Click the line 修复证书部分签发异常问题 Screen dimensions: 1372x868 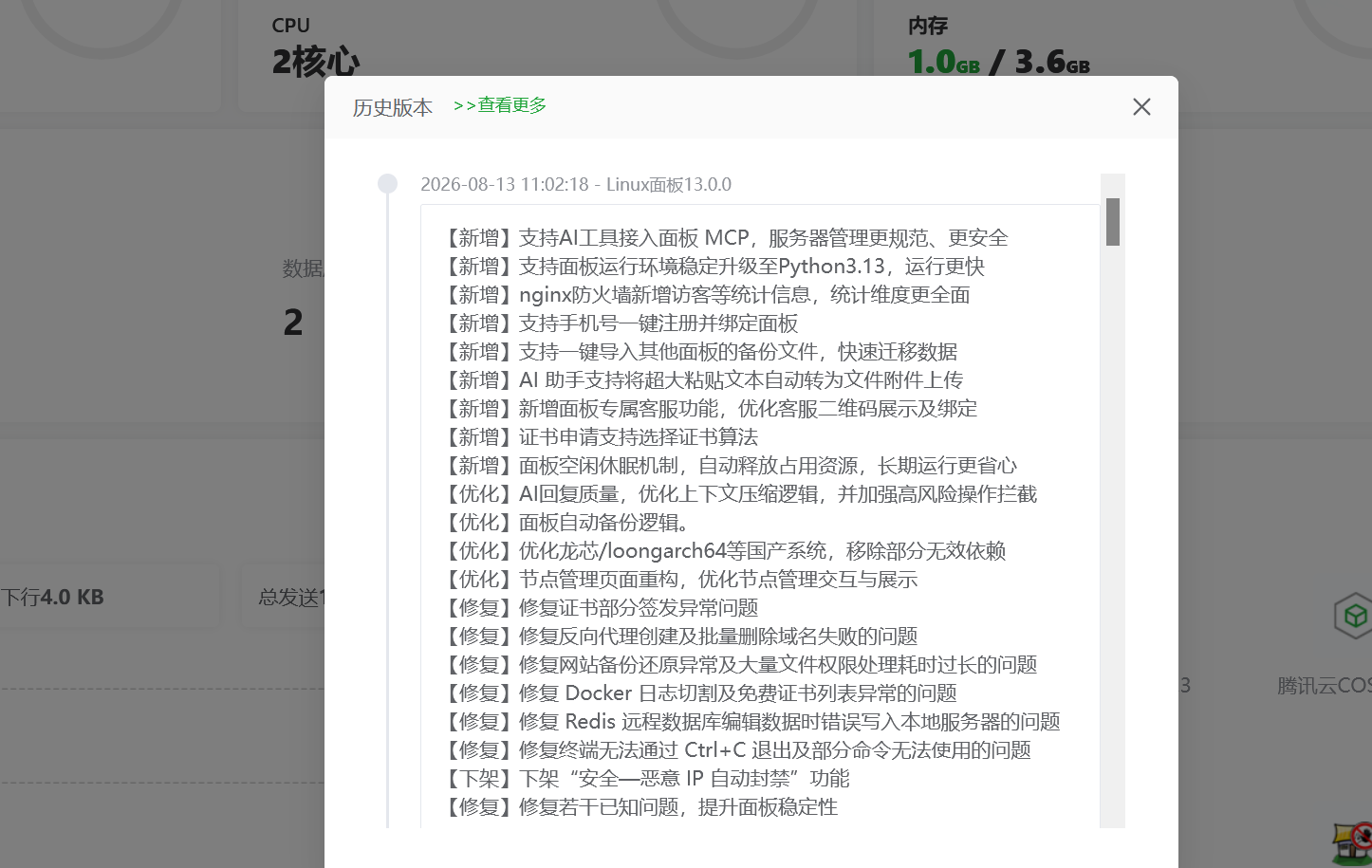pos(601,607)
